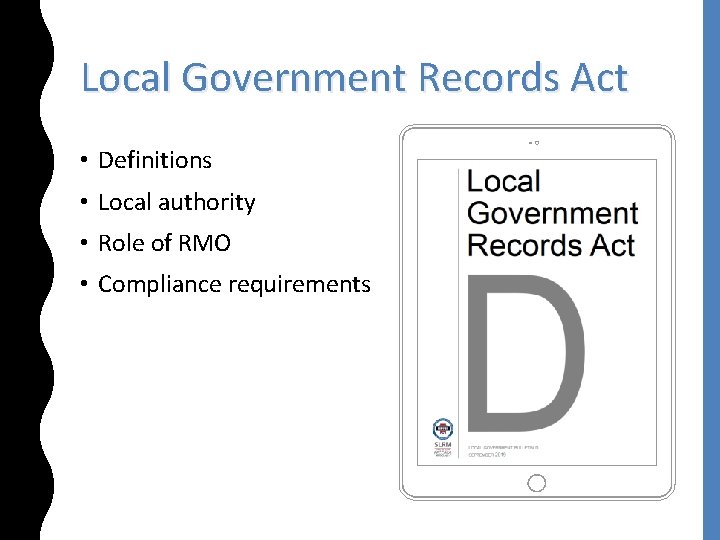
Task: Click the tablet camera dot at top
Action: tap(537, 143)
